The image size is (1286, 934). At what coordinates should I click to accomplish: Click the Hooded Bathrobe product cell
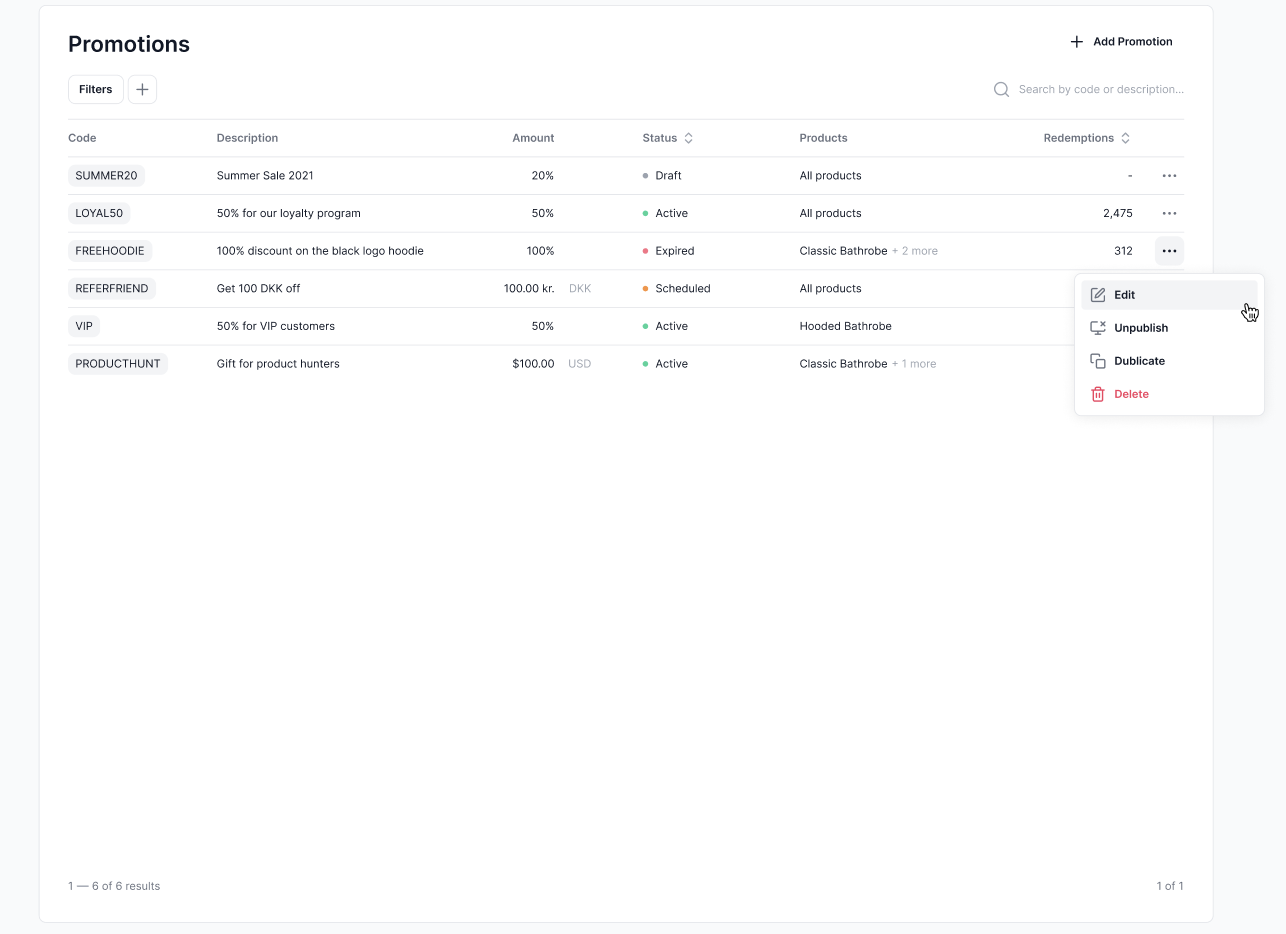846,326
